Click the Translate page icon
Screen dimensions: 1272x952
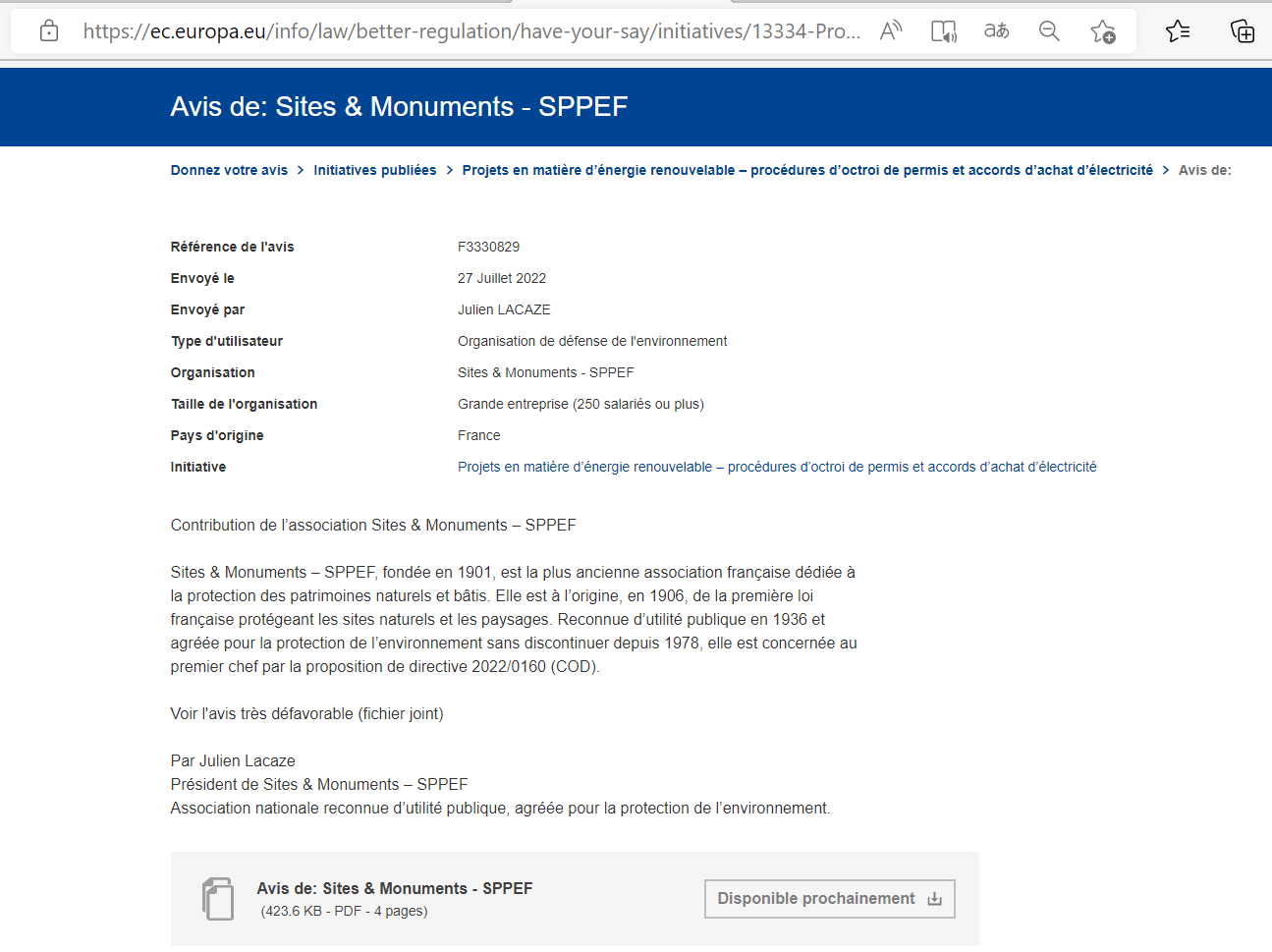(x=997, y=31)
